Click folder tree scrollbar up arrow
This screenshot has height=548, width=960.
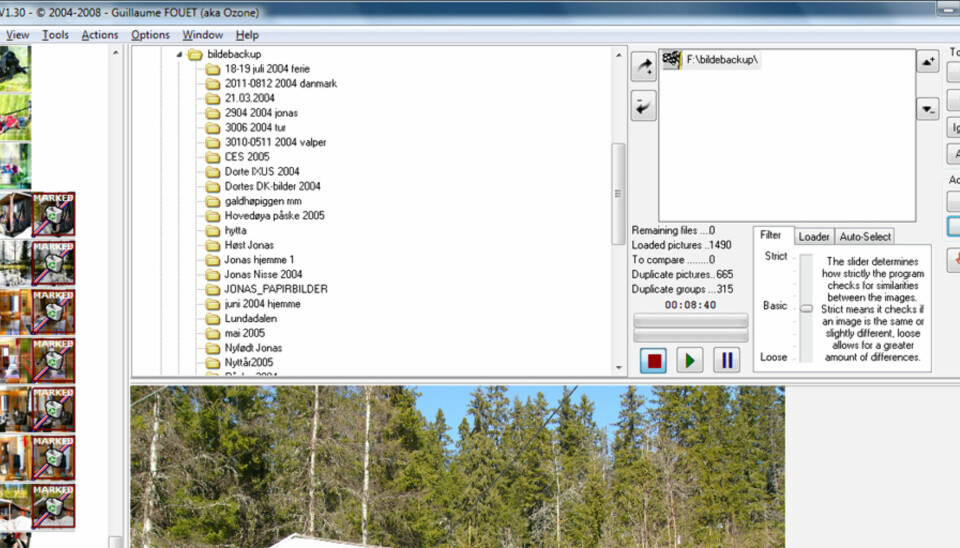(618, 55)
